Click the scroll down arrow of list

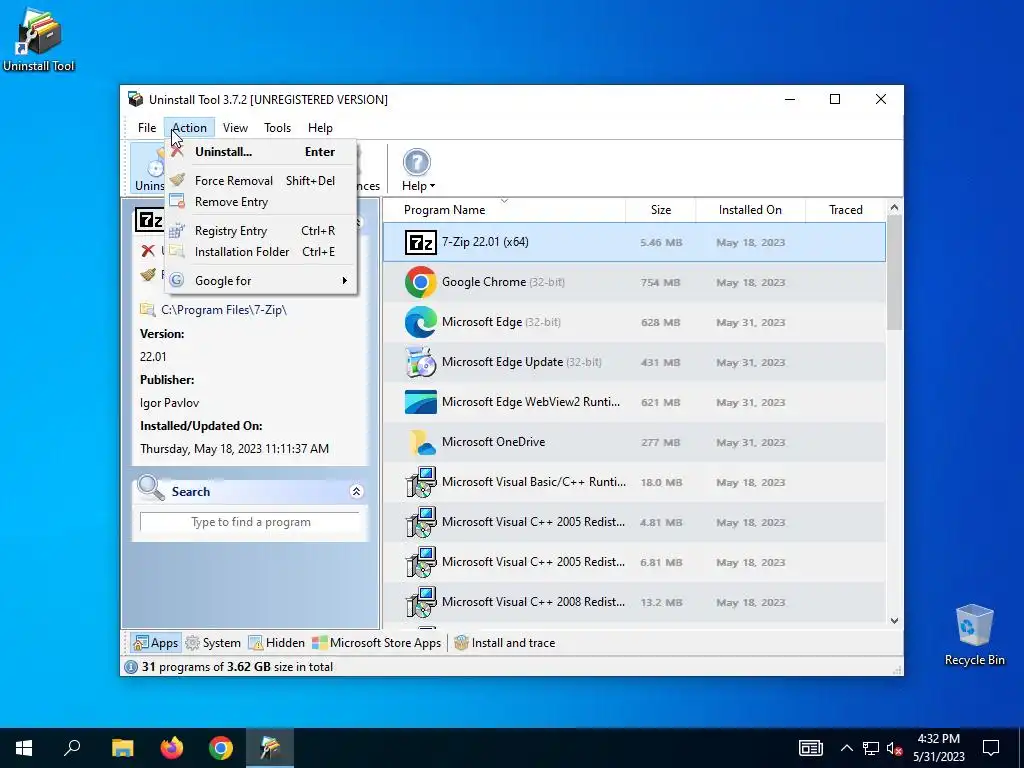894,620
